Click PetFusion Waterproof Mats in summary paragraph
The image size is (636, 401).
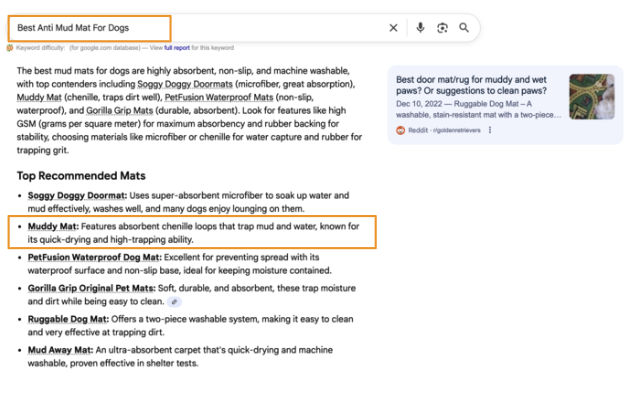pyautogui.click(x=219, y=98)
